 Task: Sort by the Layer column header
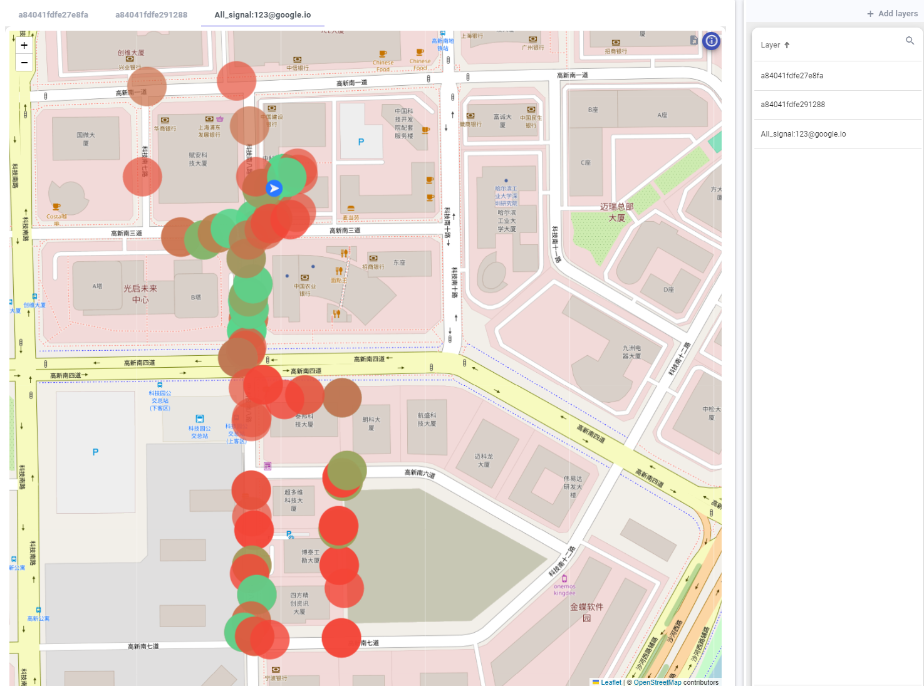click(770, 45)
